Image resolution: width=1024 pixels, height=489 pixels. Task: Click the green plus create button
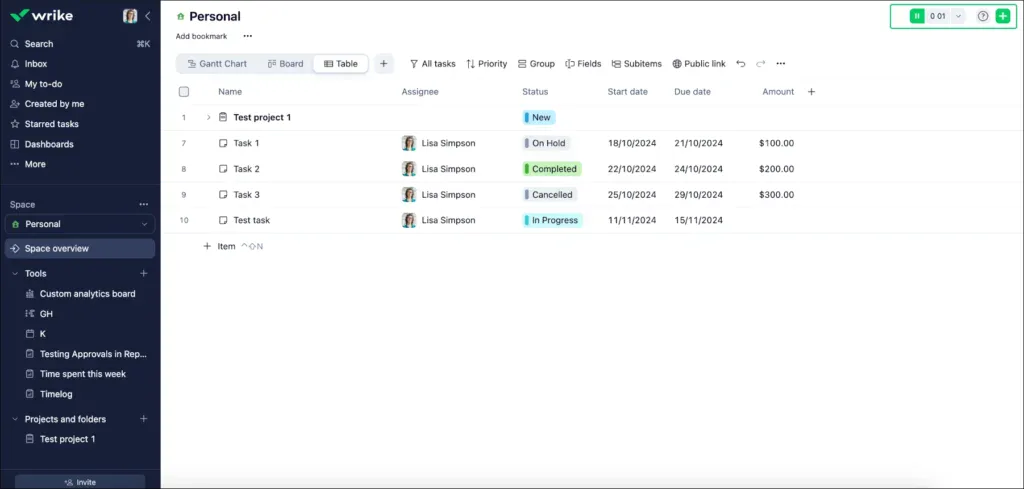click(x=1003, y=16)
